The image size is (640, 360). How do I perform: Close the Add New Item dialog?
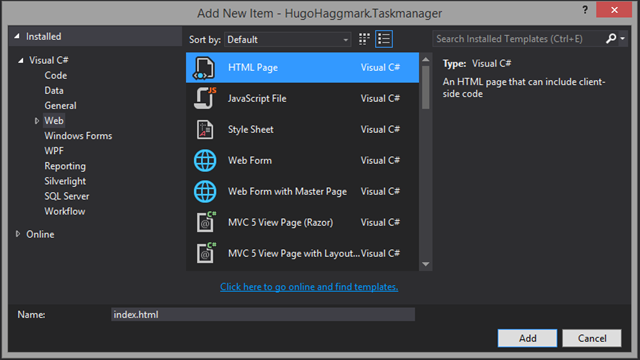tap(614, 10)
